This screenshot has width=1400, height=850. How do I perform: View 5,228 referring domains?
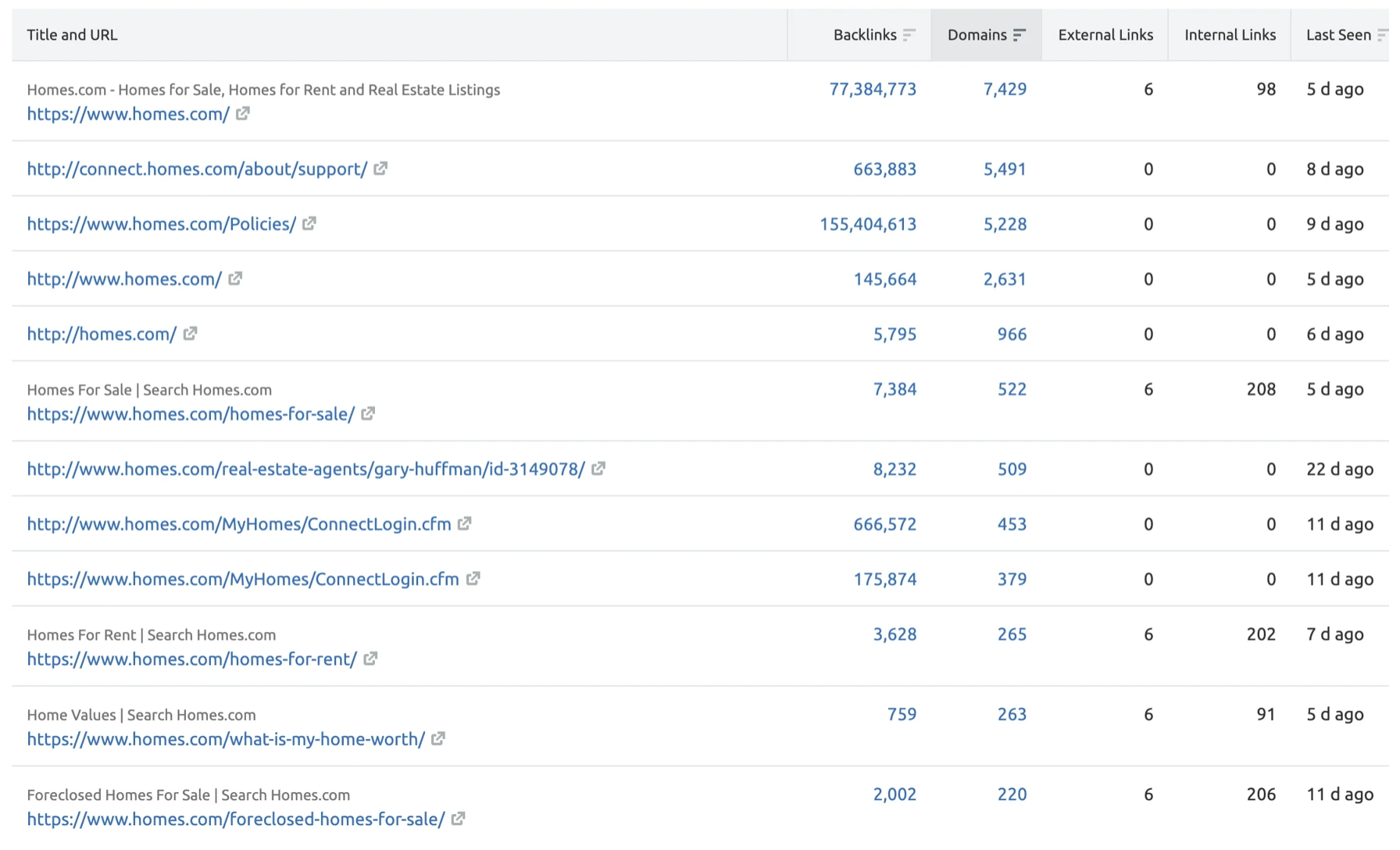pyautogui.click(x=1005, y=224)
